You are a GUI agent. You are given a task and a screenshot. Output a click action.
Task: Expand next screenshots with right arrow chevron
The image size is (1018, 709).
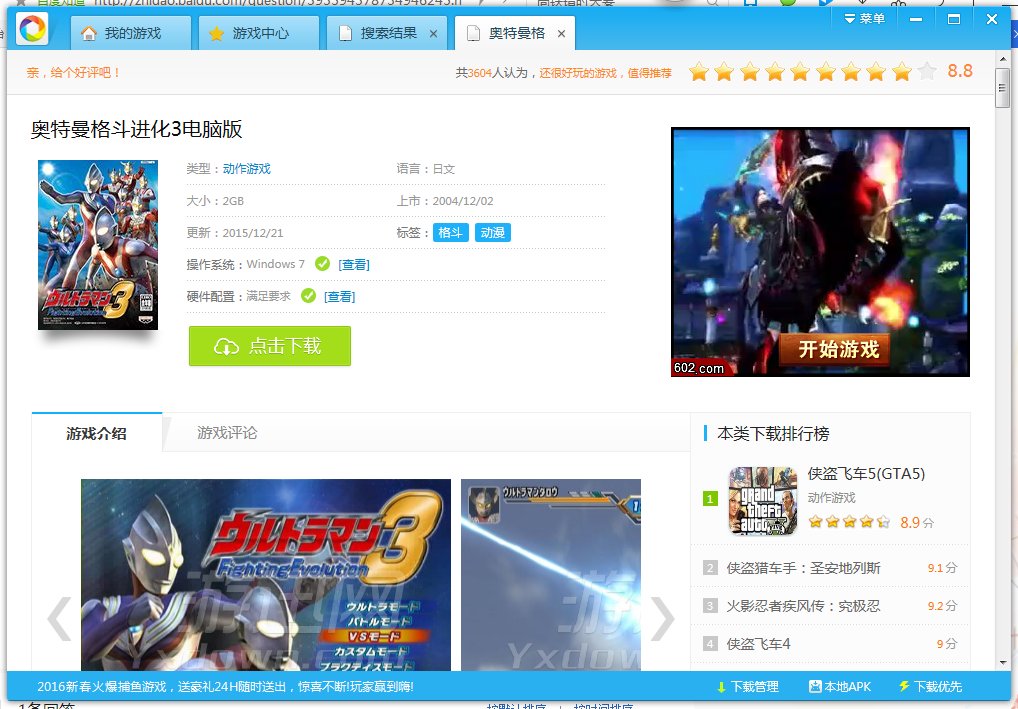663,619
